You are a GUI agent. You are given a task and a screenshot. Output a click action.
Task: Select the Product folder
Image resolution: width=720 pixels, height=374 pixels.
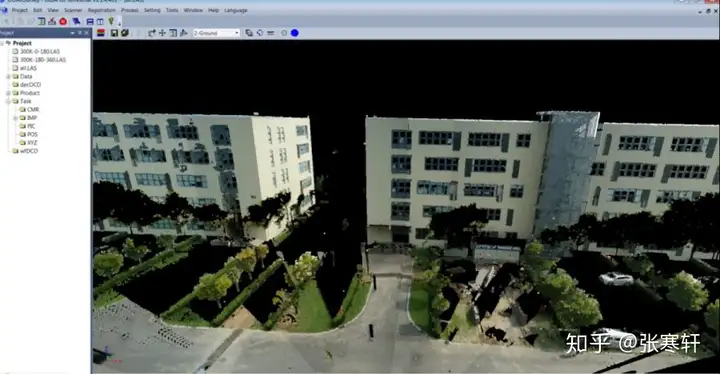(29, 93)
